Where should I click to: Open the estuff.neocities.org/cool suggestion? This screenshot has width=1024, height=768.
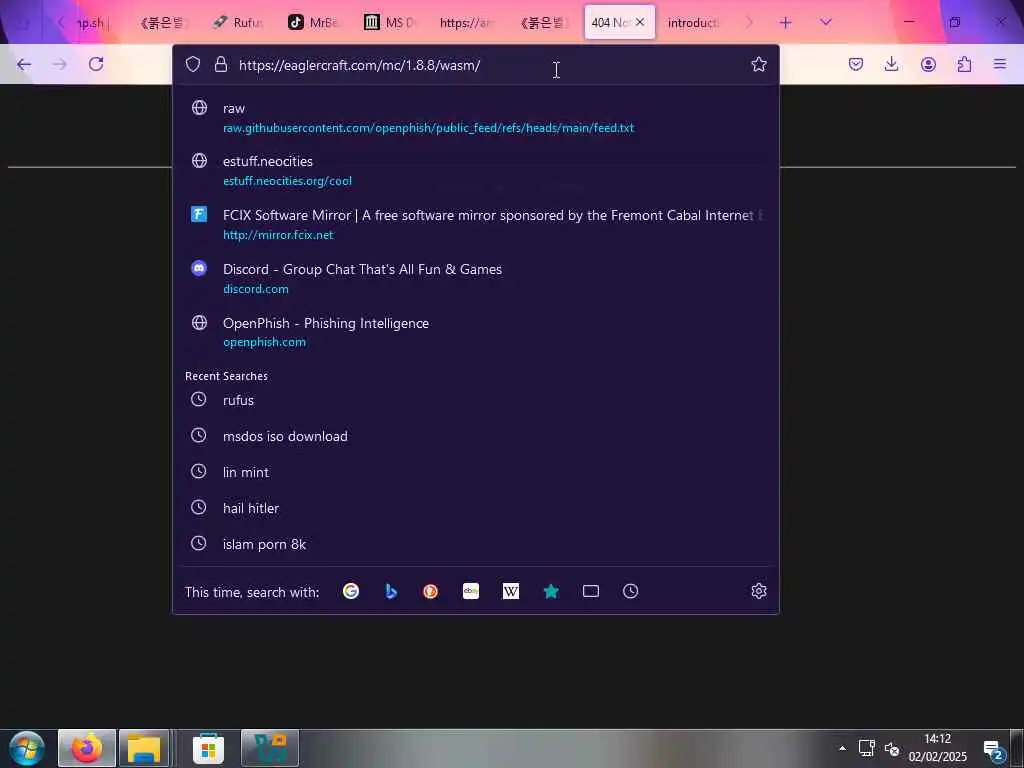[475, 170]
